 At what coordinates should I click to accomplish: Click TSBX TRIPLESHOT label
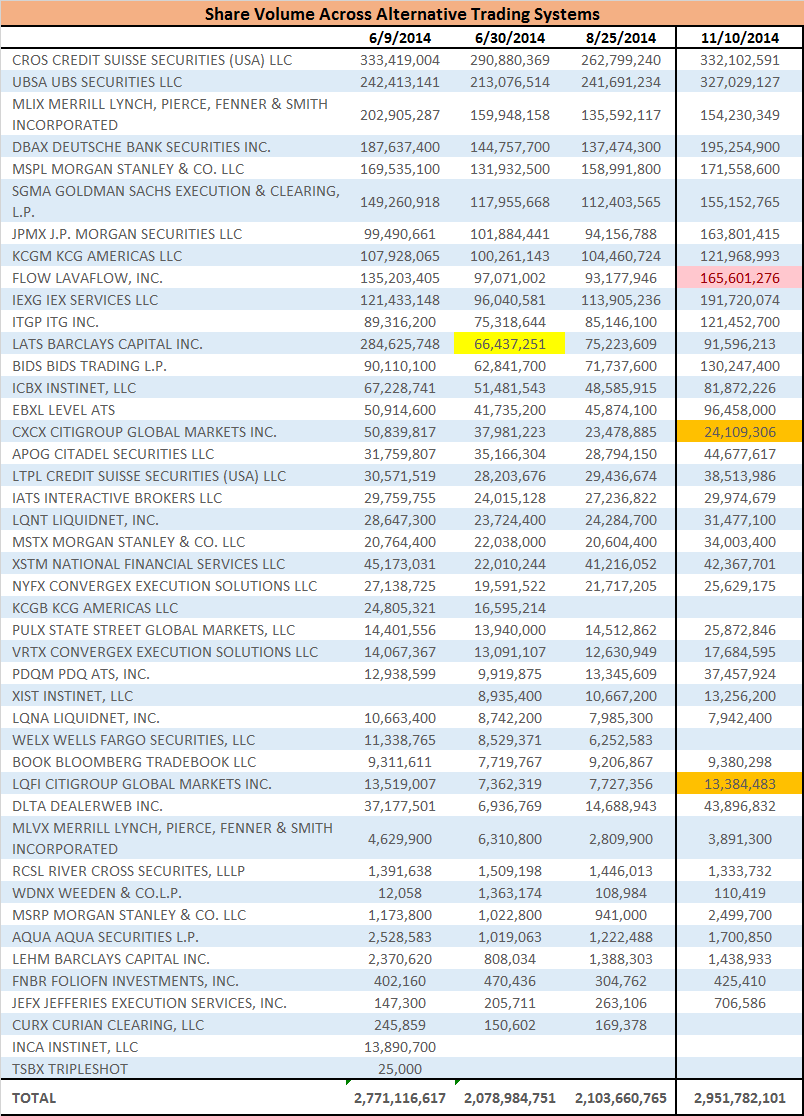[x=70, y=1071]
